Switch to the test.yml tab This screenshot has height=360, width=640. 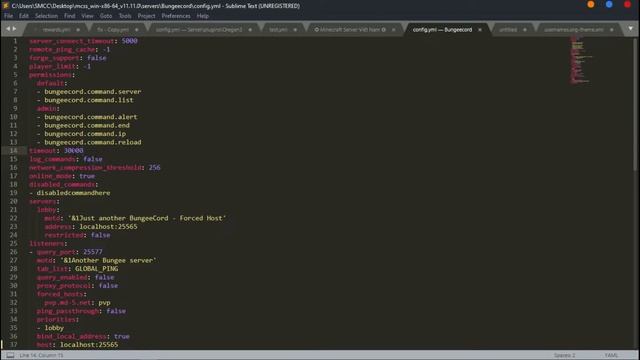click(x=278, y=30)
